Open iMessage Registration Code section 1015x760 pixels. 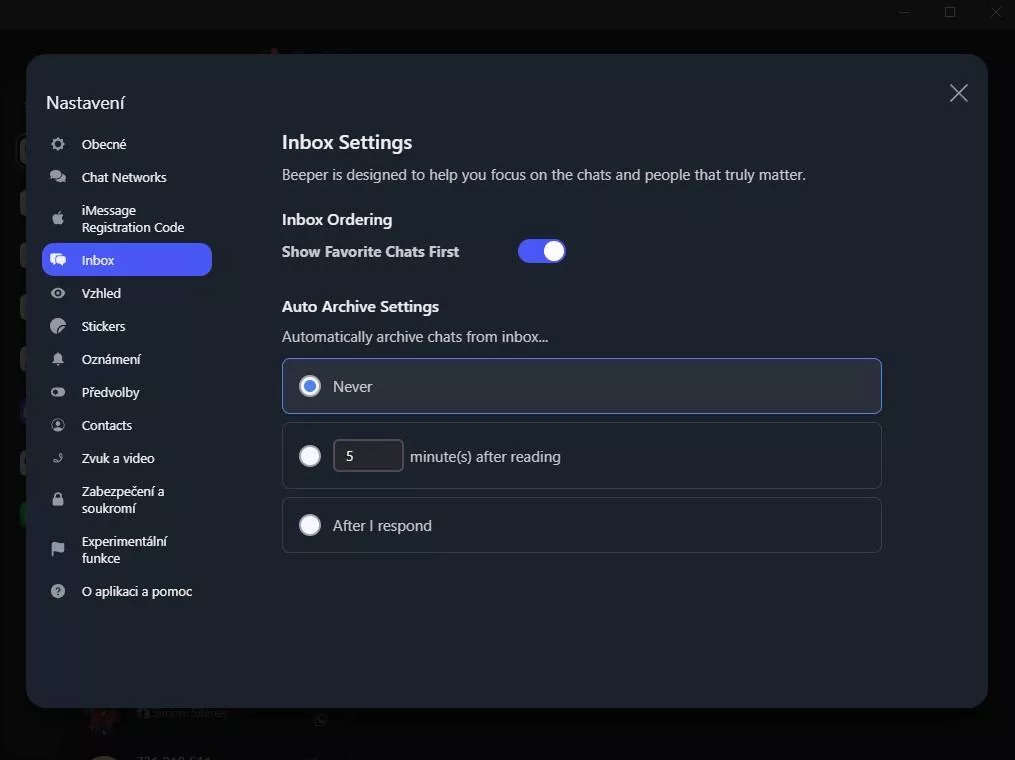point(127,219)
